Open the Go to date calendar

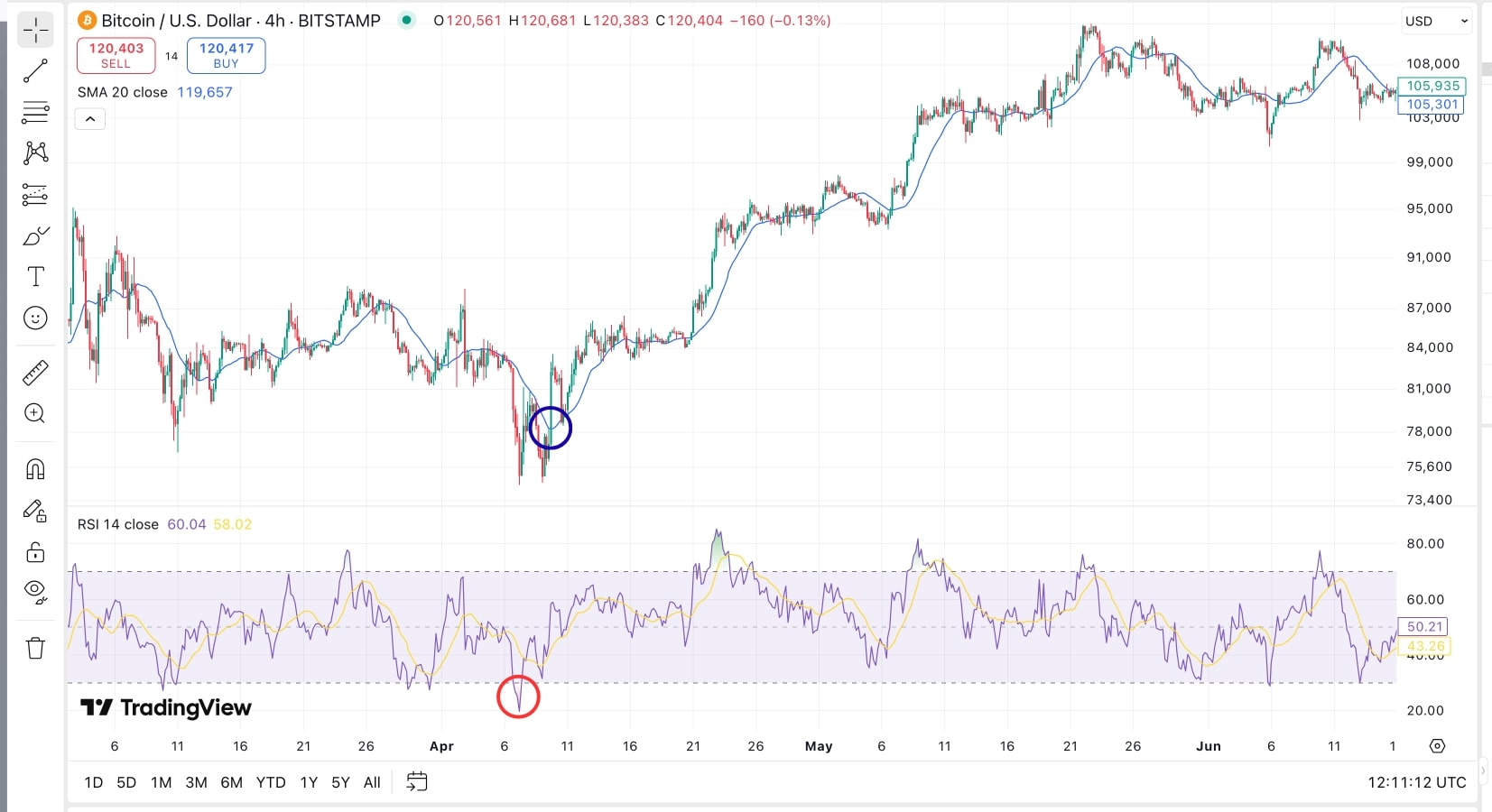[417, 782]
